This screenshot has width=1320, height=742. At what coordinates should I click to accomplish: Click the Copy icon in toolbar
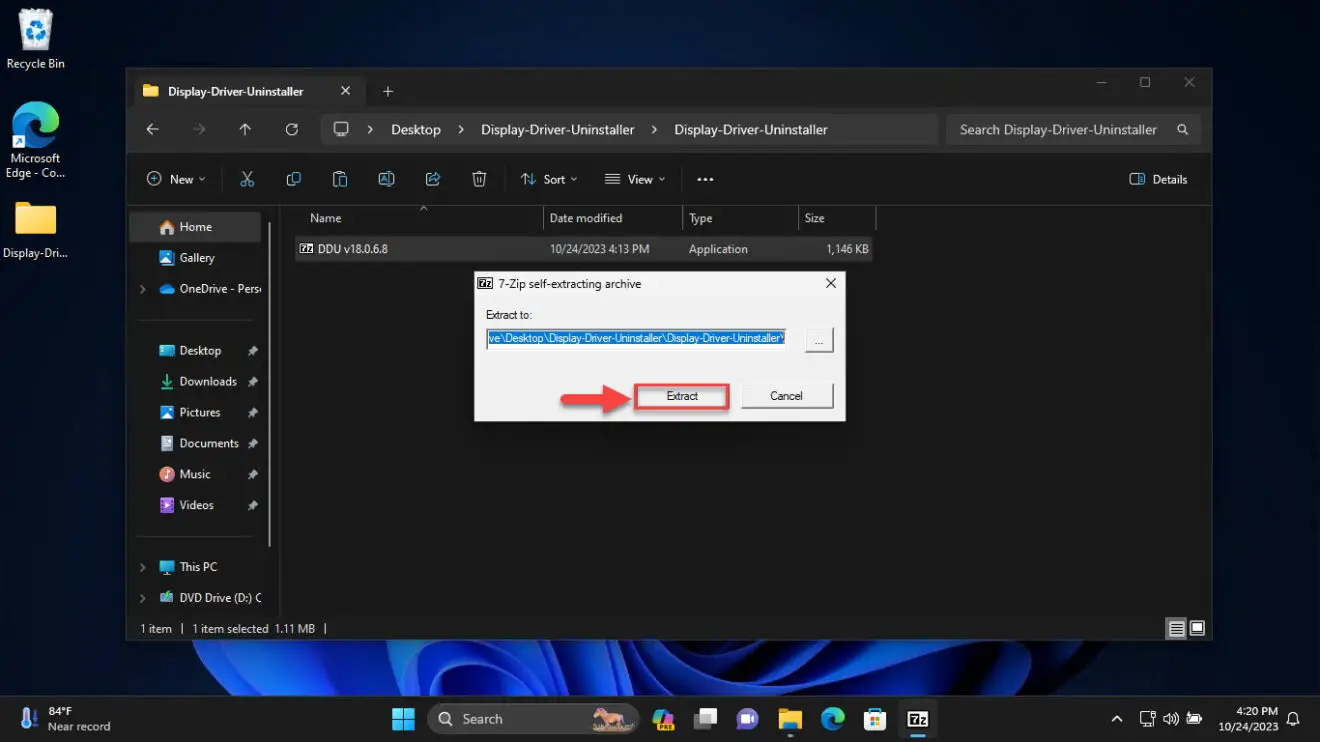pos(293,179)
